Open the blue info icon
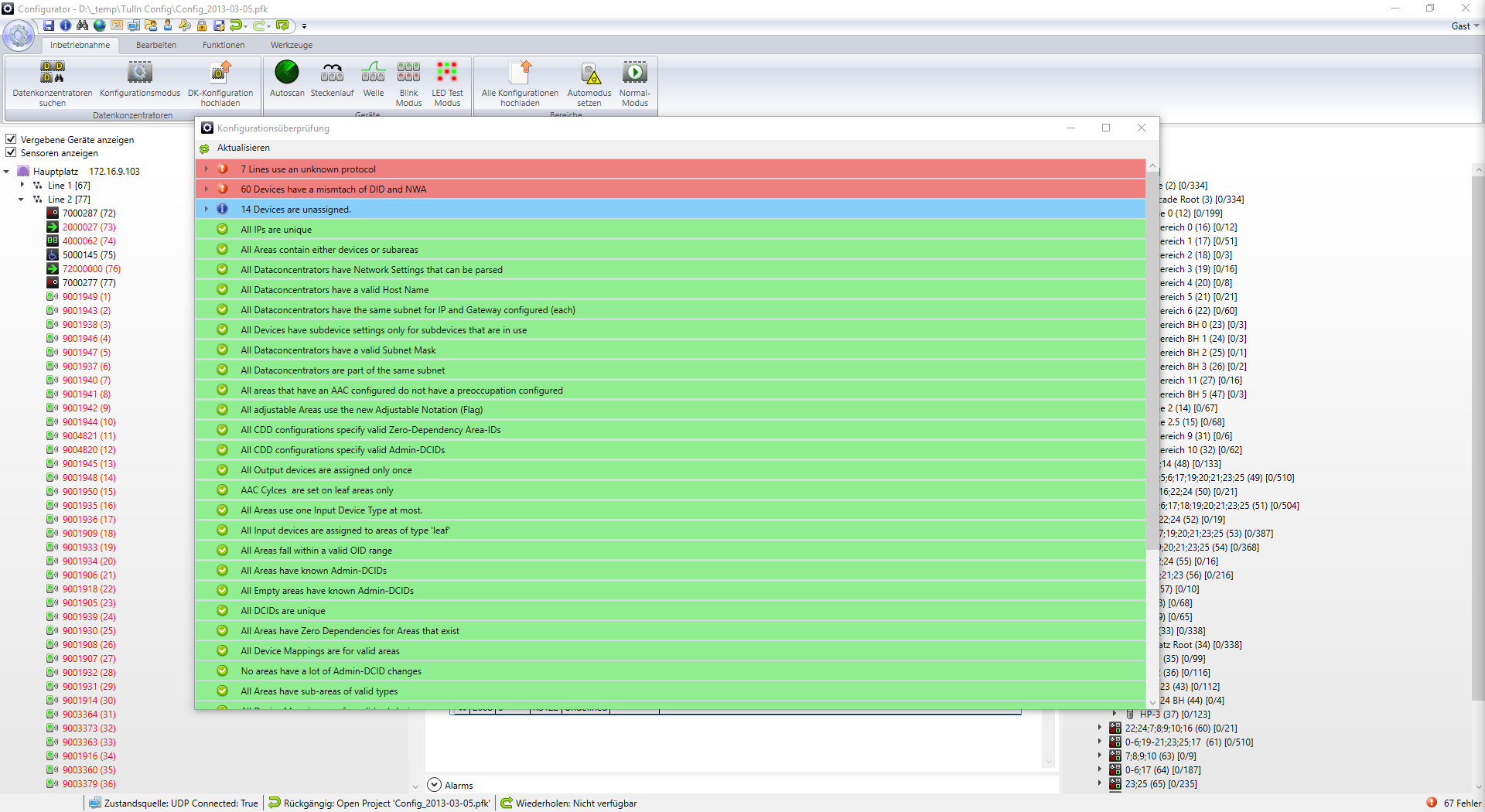The height and width of the screenshot is (812, 1485). (66, 26)
